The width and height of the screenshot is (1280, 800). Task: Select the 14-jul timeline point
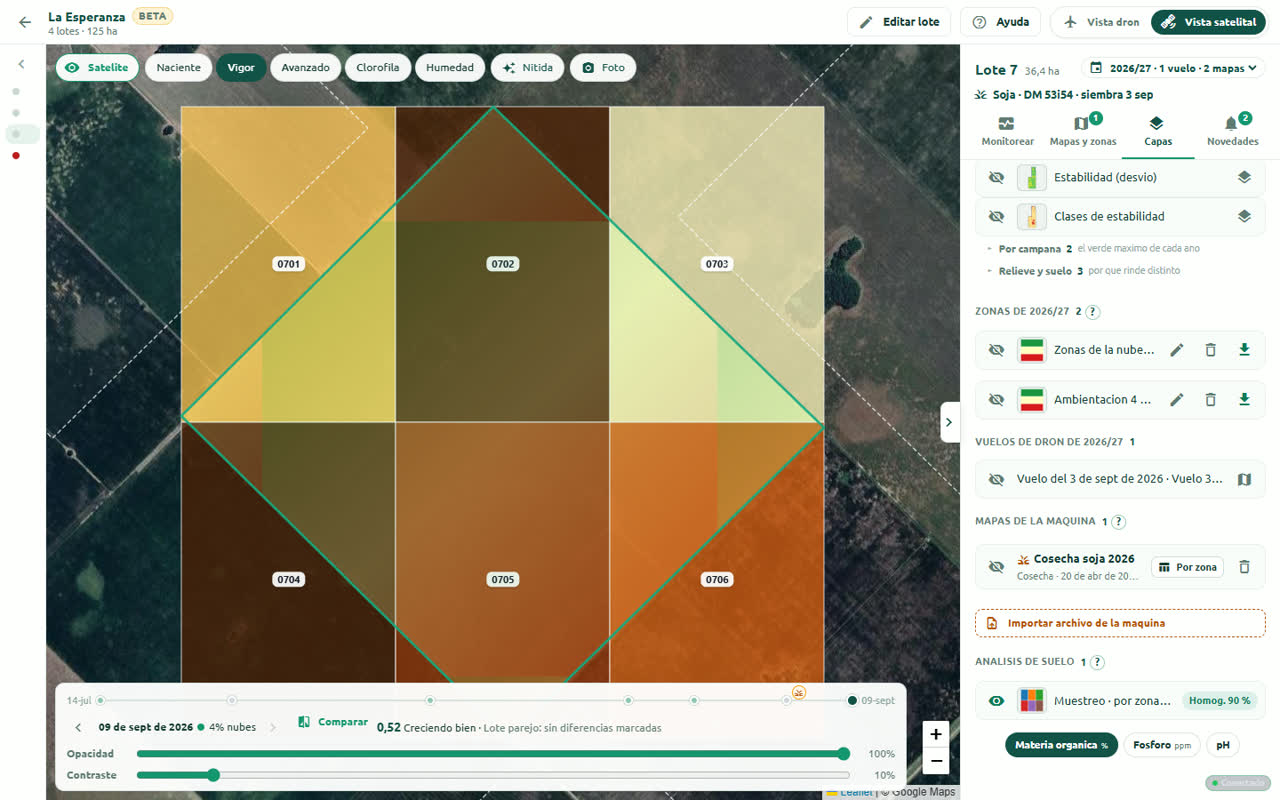pyautogui.click(x=100, y=700)
